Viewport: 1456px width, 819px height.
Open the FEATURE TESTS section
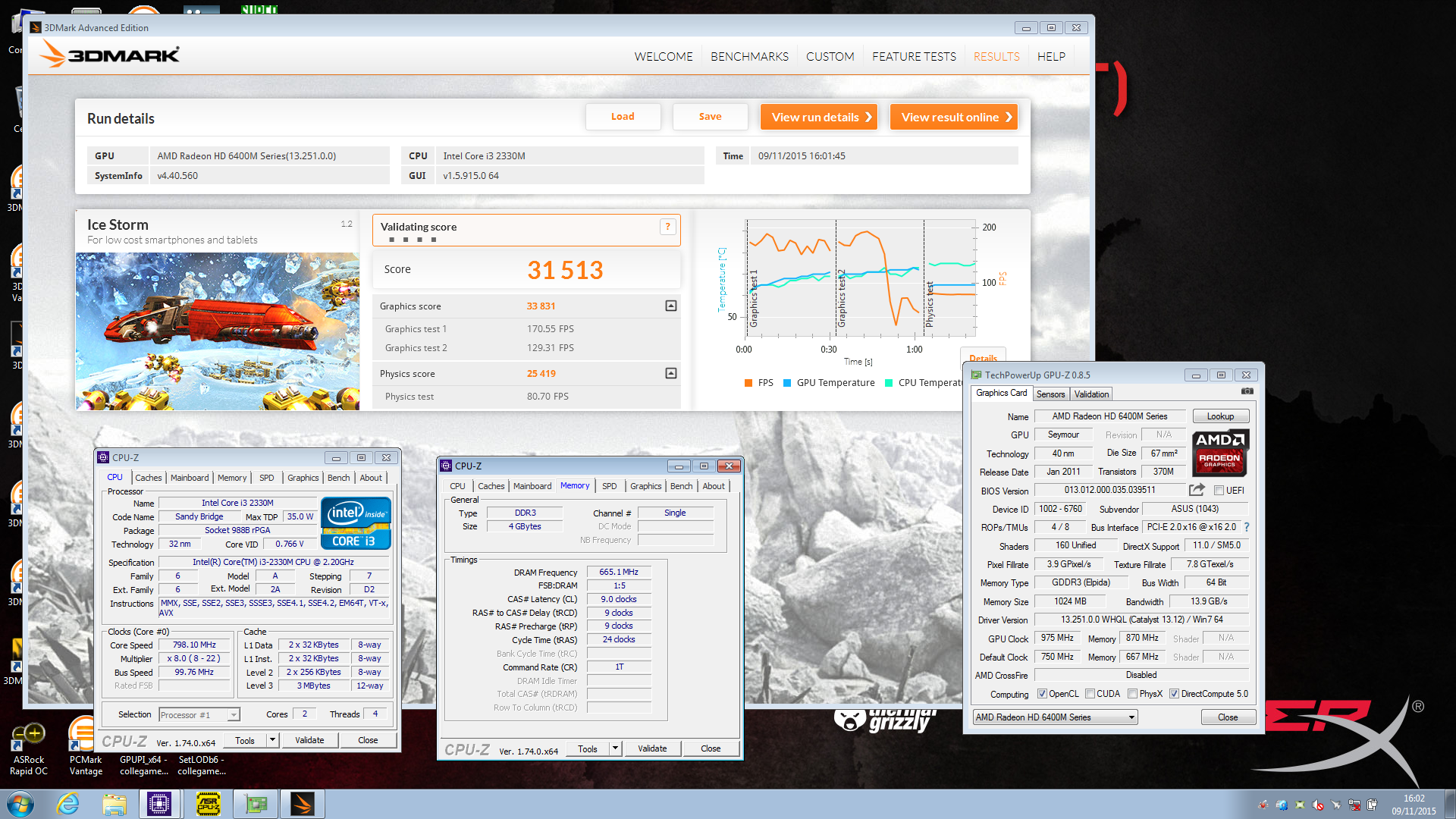[x=914, y=56]
